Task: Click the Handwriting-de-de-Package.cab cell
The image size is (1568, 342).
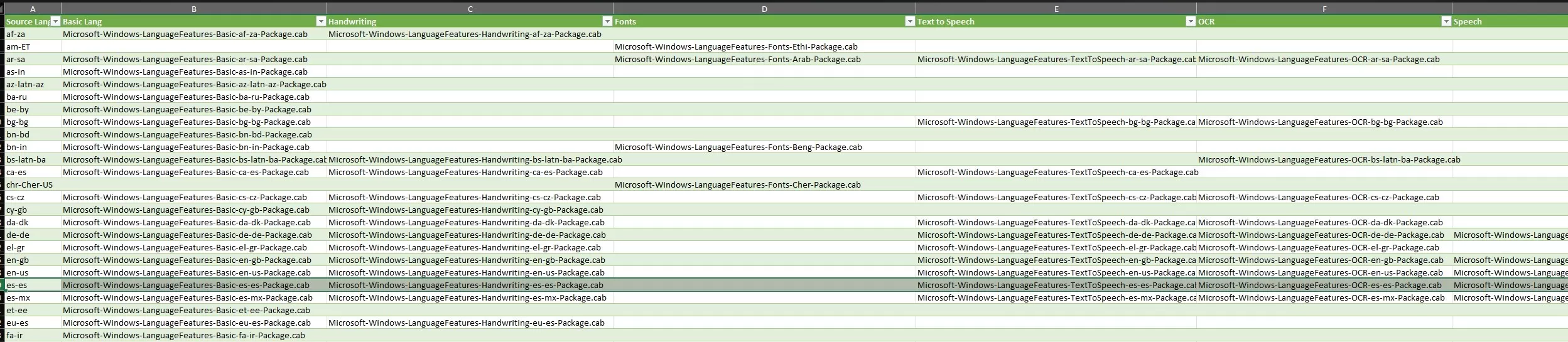Action: 470,235
